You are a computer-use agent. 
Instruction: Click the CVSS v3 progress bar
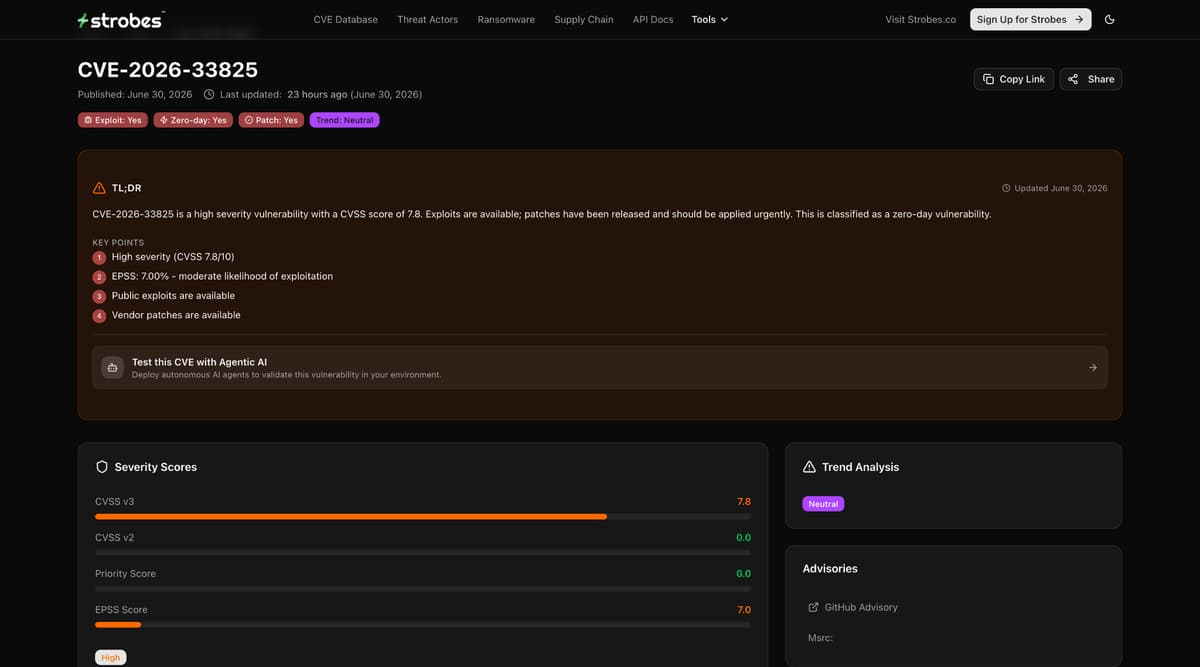[423, 517]
